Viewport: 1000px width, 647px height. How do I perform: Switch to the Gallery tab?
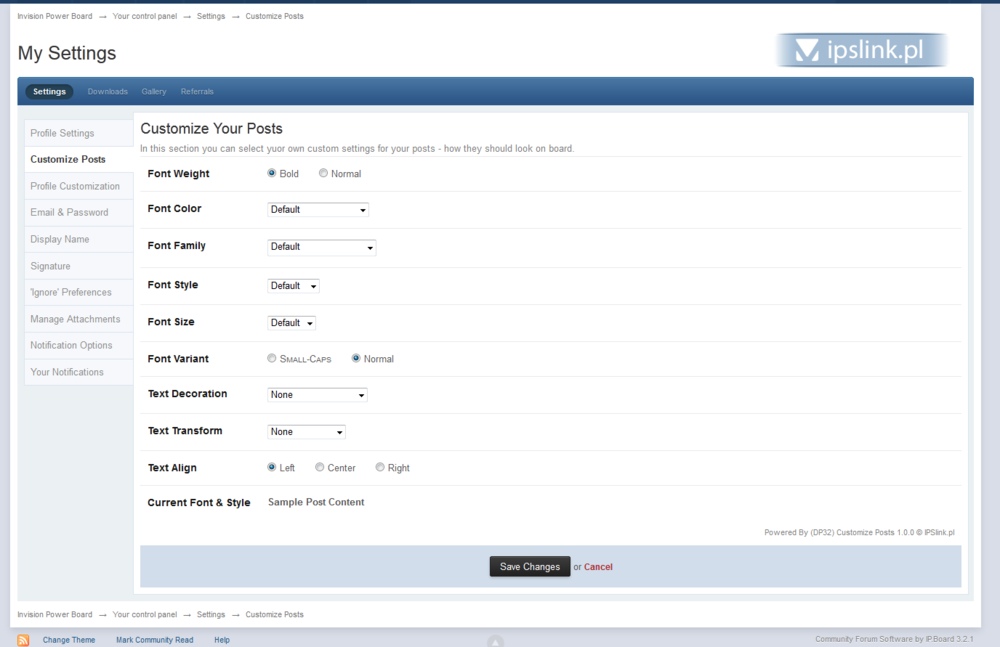coord(154,92)
